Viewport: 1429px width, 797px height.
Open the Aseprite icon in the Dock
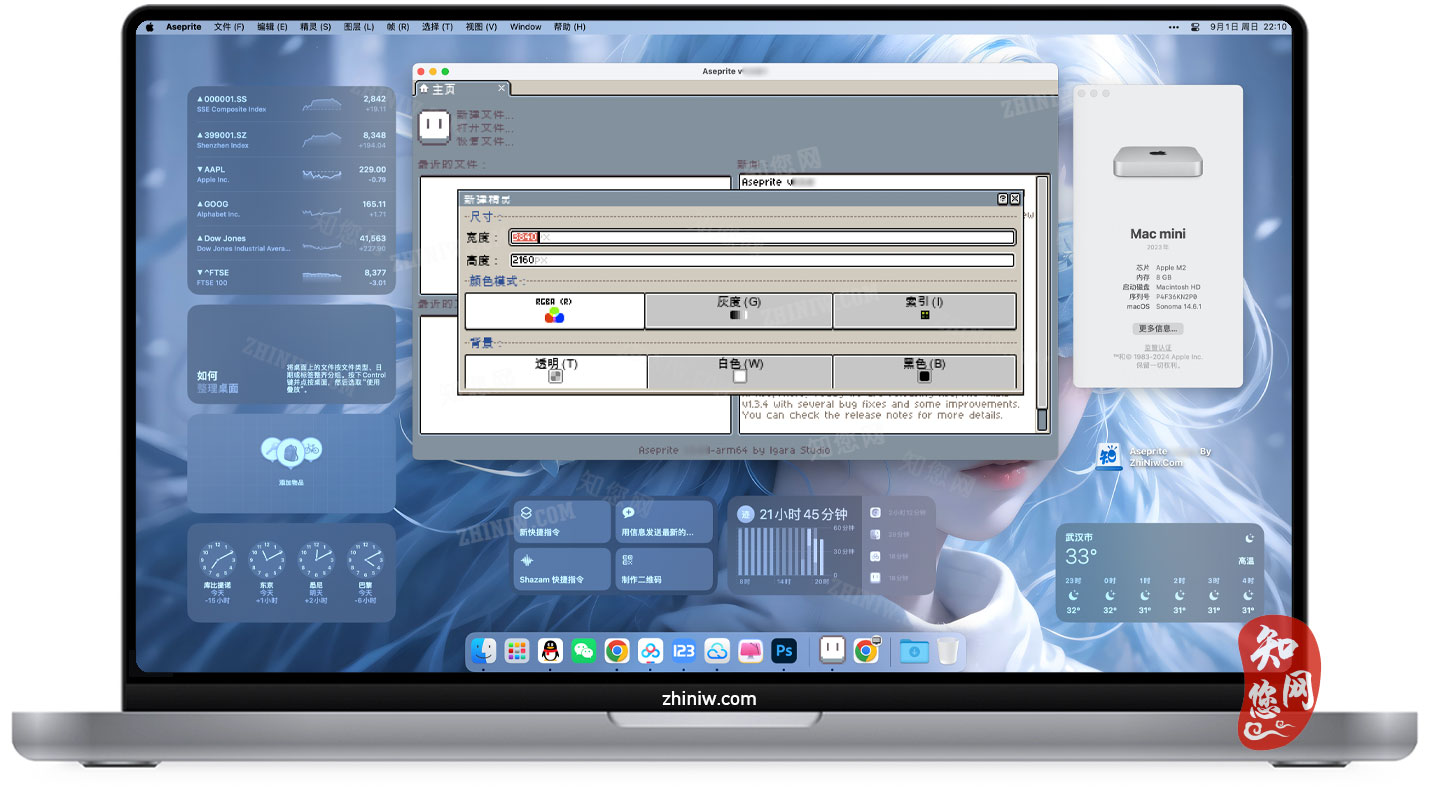[x=832, y=651]
